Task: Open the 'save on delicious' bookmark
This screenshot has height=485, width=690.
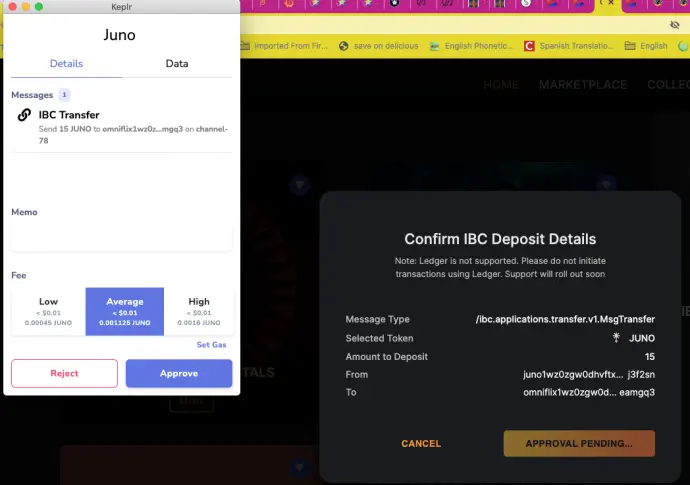Action: click(x=379, y=46)
